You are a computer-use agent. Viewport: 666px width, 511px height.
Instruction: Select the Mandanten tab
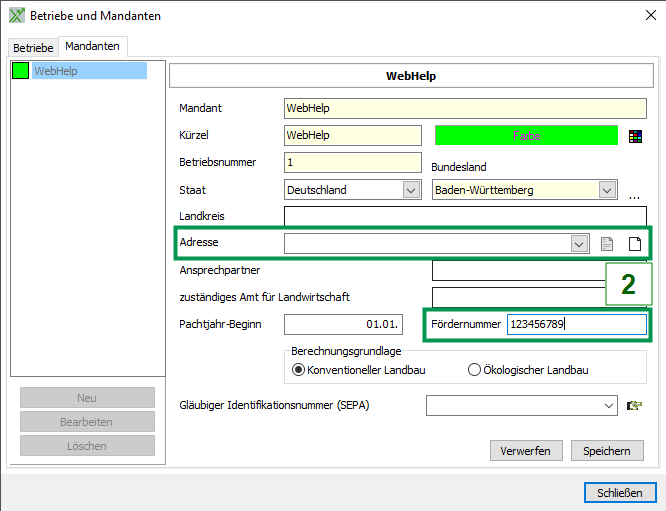pos(92,46)
